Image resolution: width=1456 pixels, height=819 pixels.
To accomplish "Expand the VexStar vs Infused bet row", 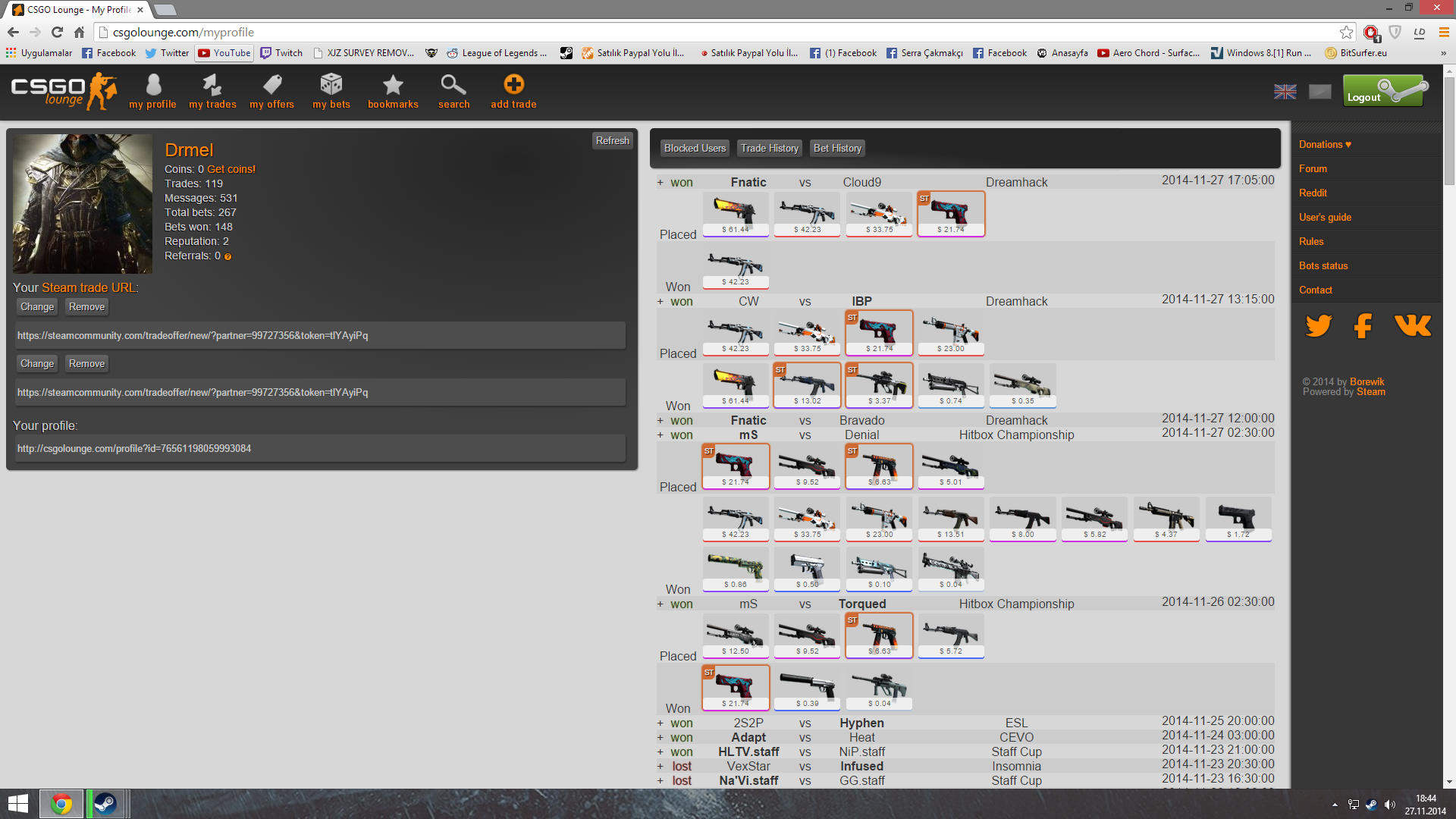I will tap(660, 767).
